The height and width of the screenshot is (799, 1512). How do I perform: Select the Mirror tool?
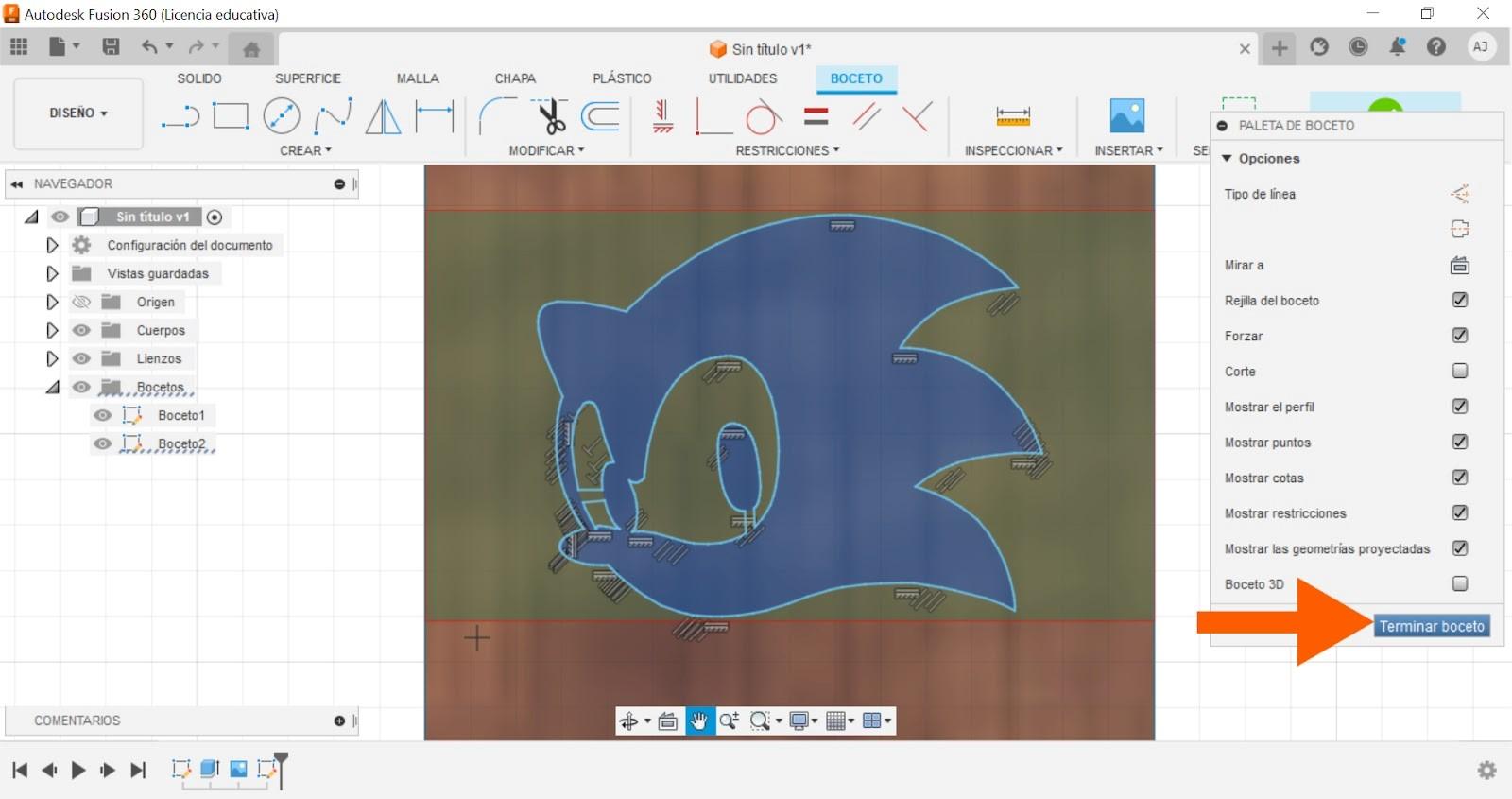point(383,116)
